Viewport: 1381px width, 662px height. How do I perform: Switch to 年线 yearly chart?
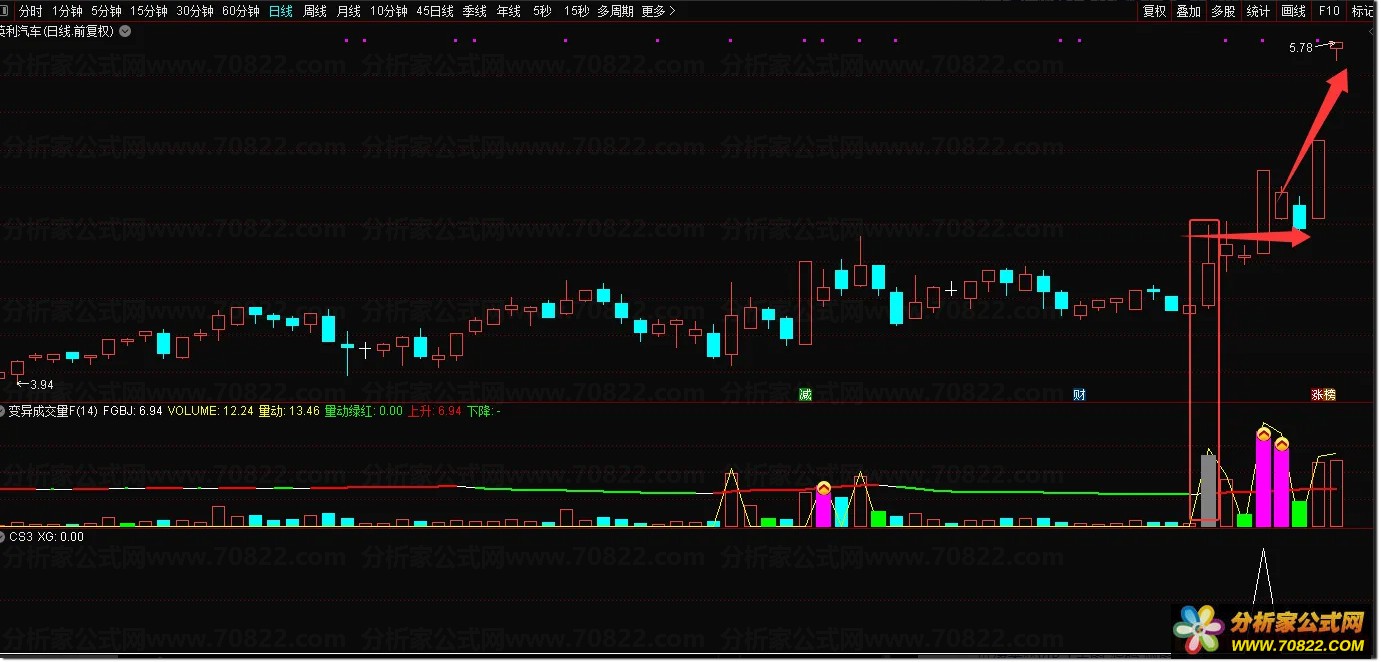[509, 11]
